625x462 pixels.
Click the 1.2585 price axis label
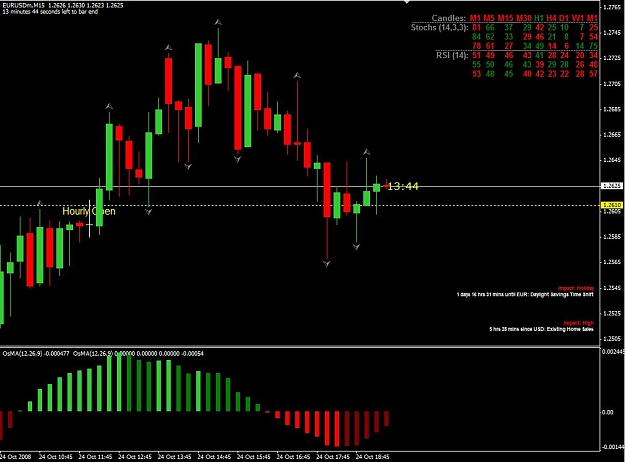pos(612,237)
